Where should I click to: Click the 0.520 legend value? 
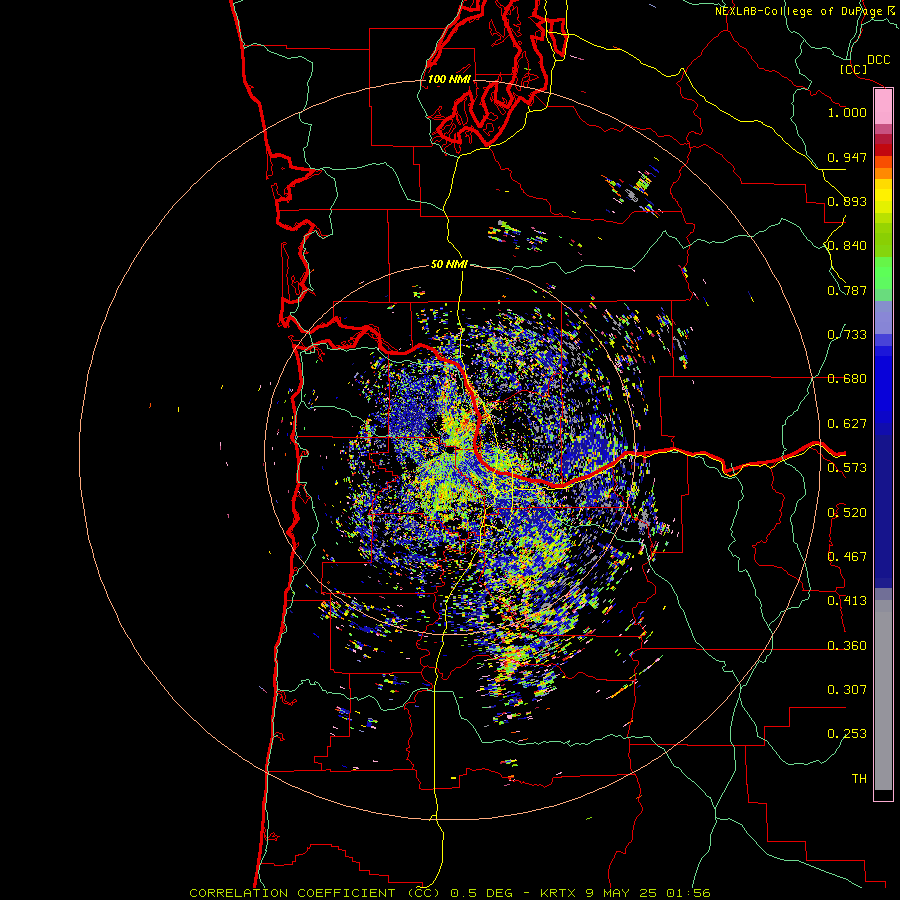pos(847,513)
